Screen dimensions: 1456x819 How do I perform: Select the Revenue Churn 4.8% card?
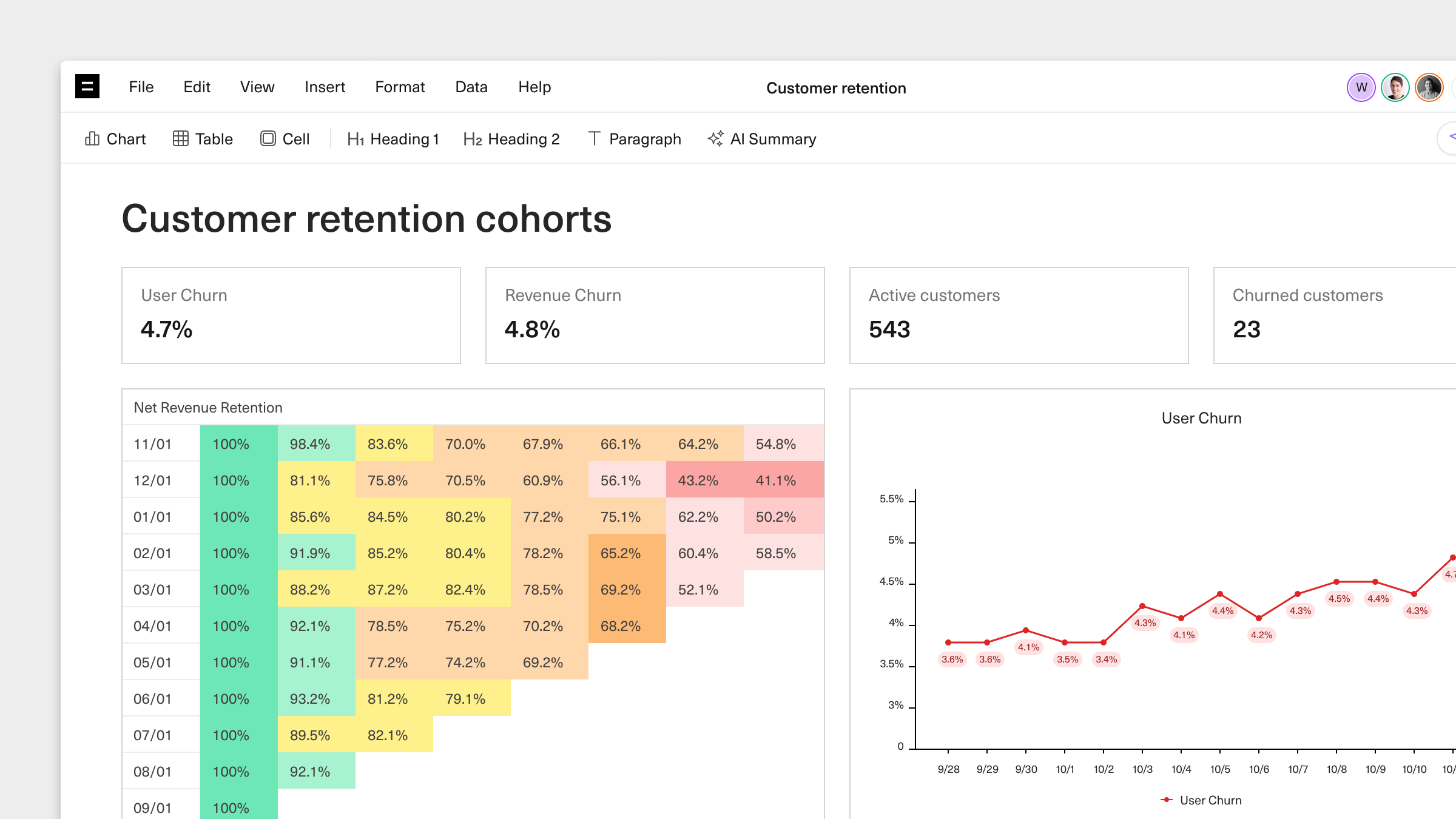(x=655, y=315)
